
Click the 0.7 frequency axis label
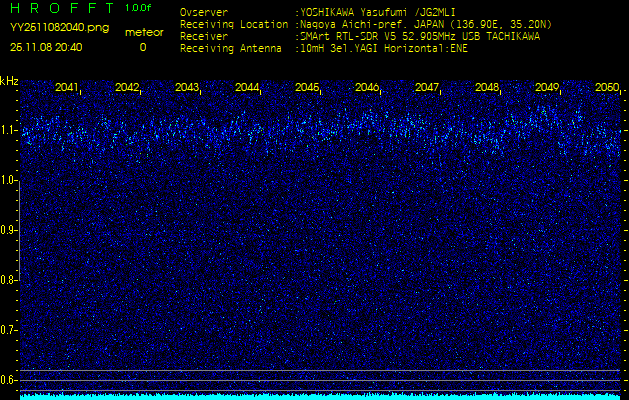coord(9,329)
